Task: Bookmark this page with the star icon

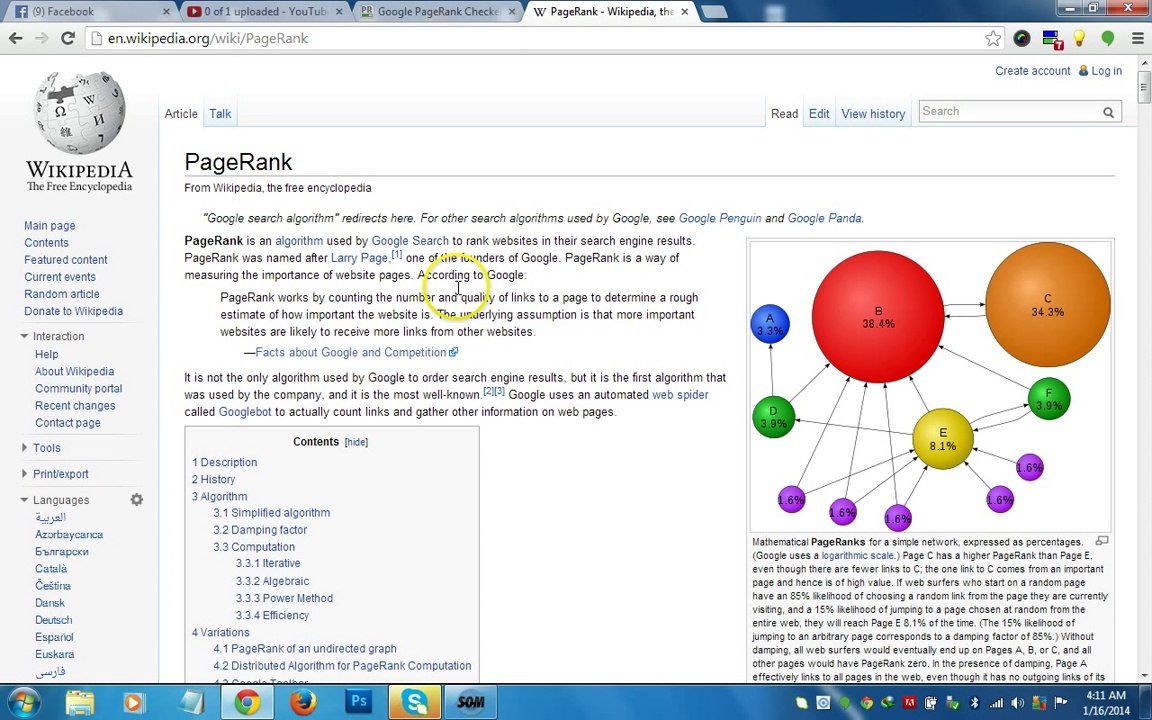Action: (993, 38)
